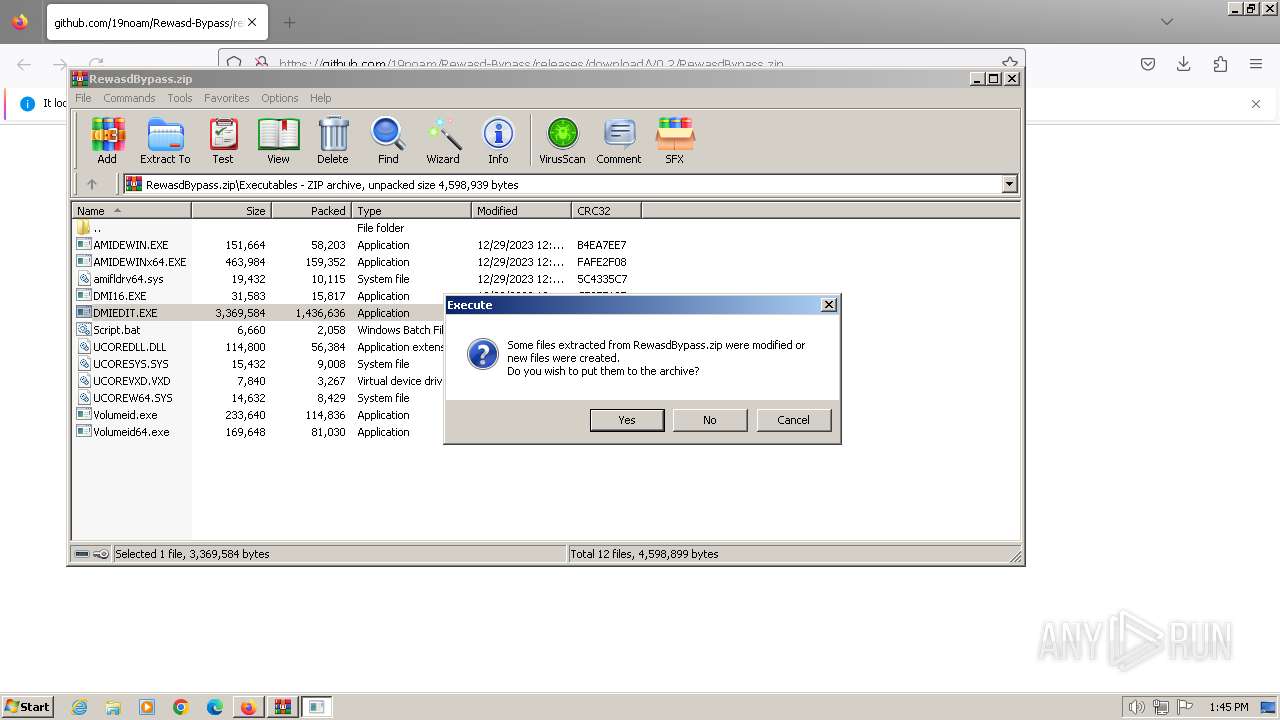Select Volumeid.exe file

(x=117, y=415)
